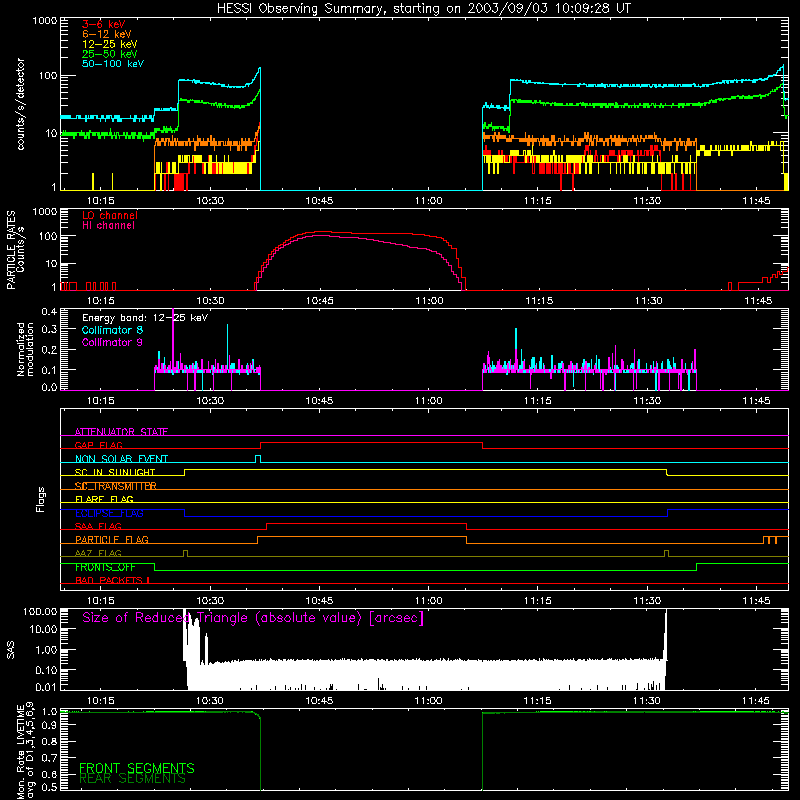The width and height of the screenshot is (800, 800).
Task: Click the Normalized modulation axis label
Action: pos(25,349)
